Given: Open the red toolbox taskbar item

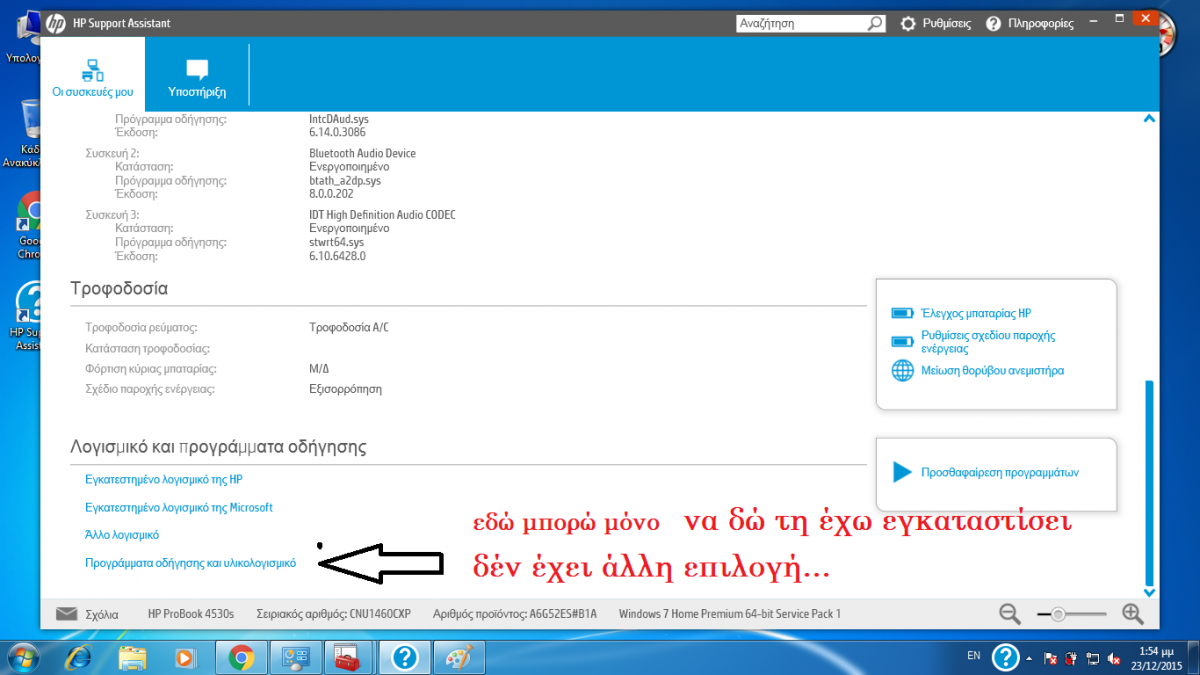Looking at the screenshot, I should 349,657.
